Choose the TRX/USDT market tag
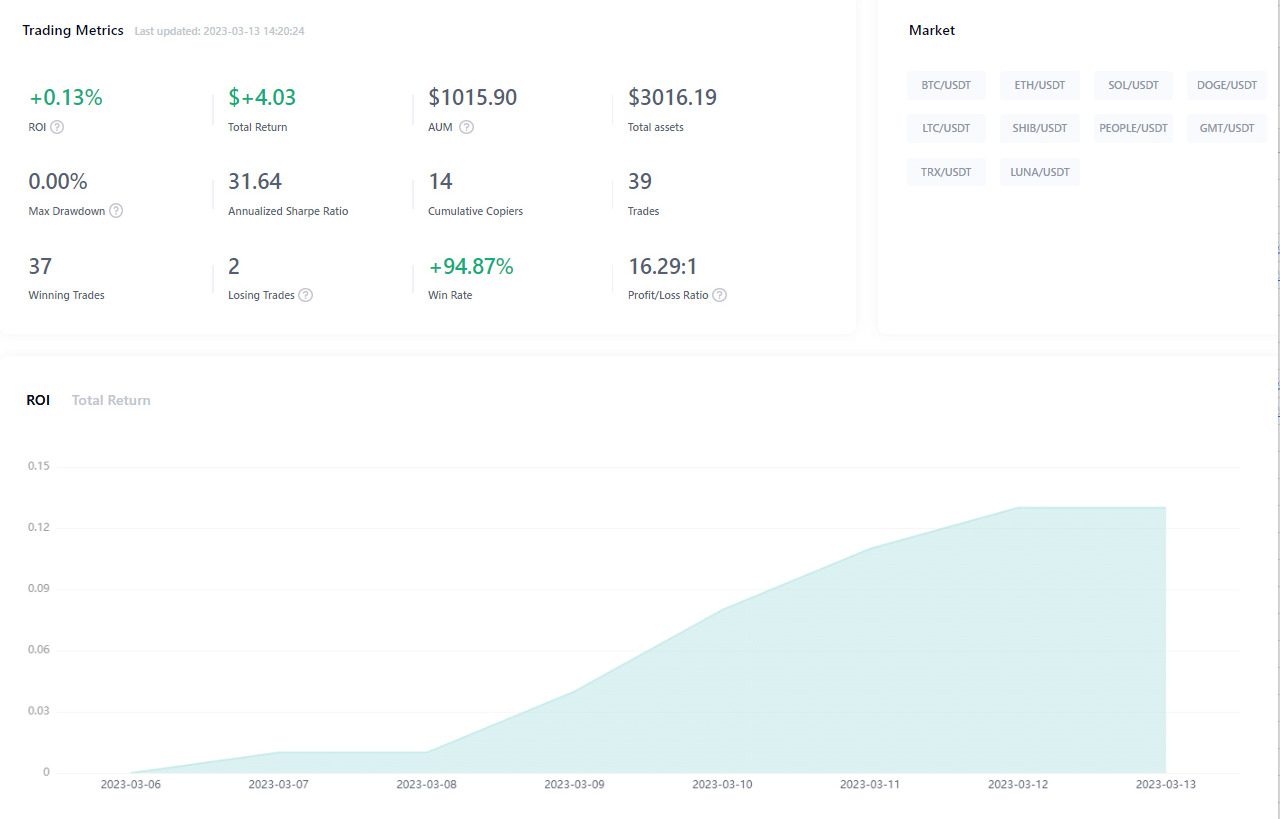 tap(946, 172)
